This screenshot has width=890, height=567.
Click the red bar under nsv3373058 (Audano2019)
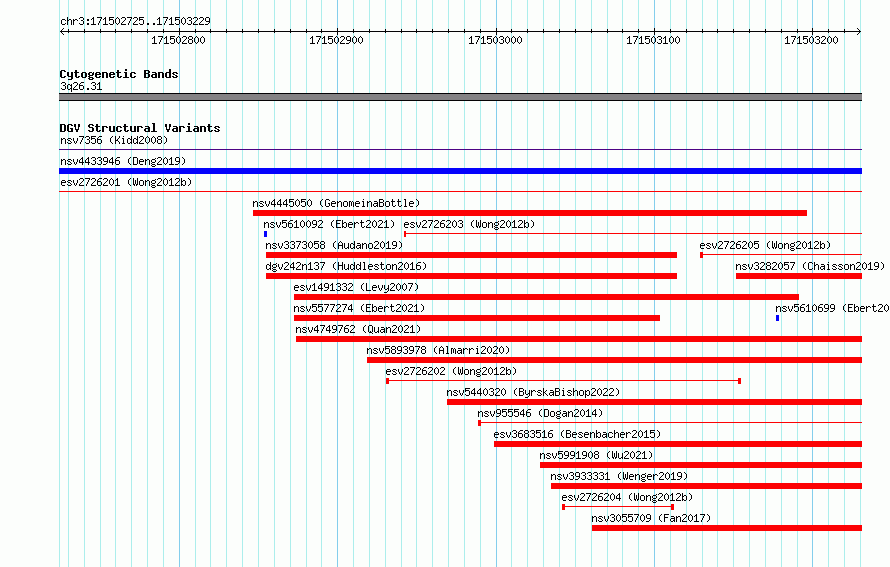click(471, 255)
